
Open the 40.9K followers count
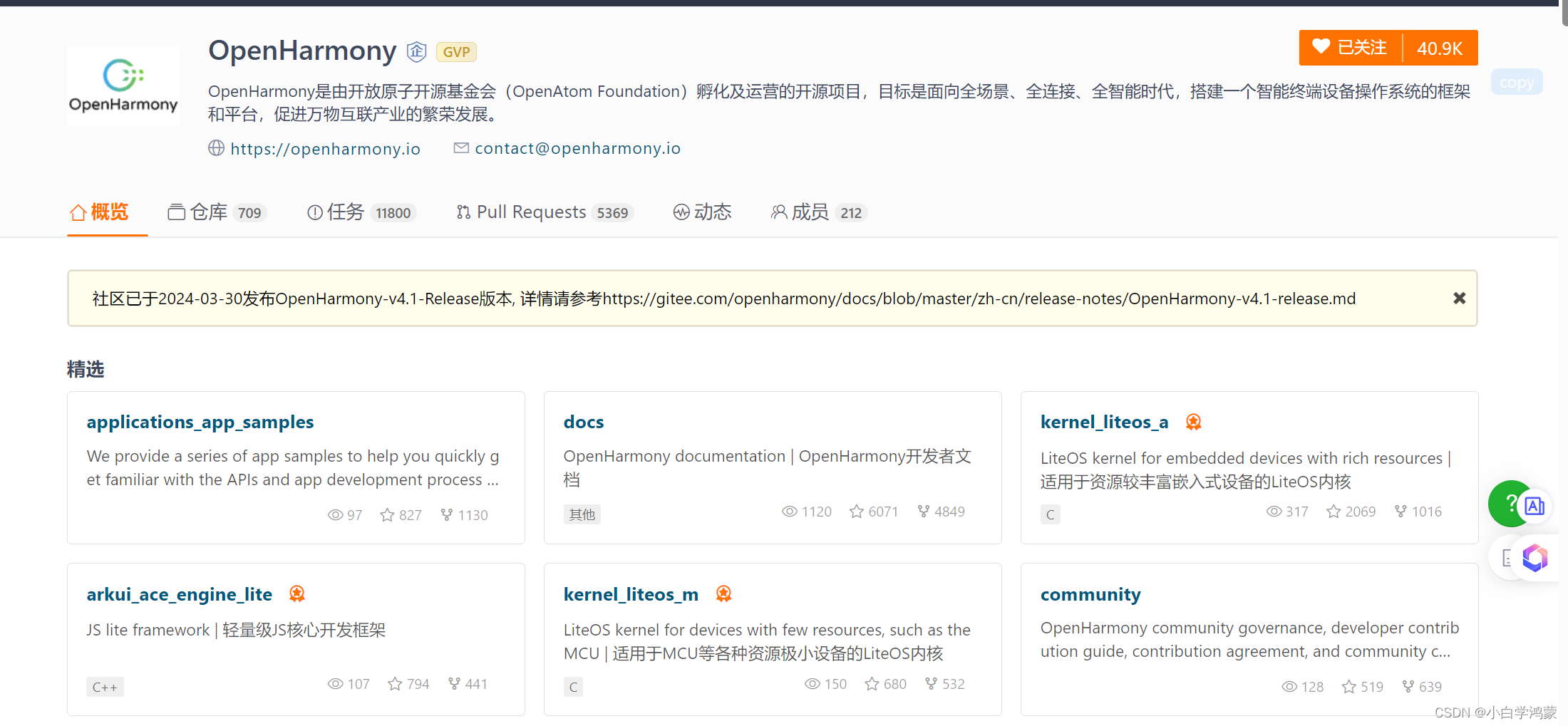(1440, 48)
